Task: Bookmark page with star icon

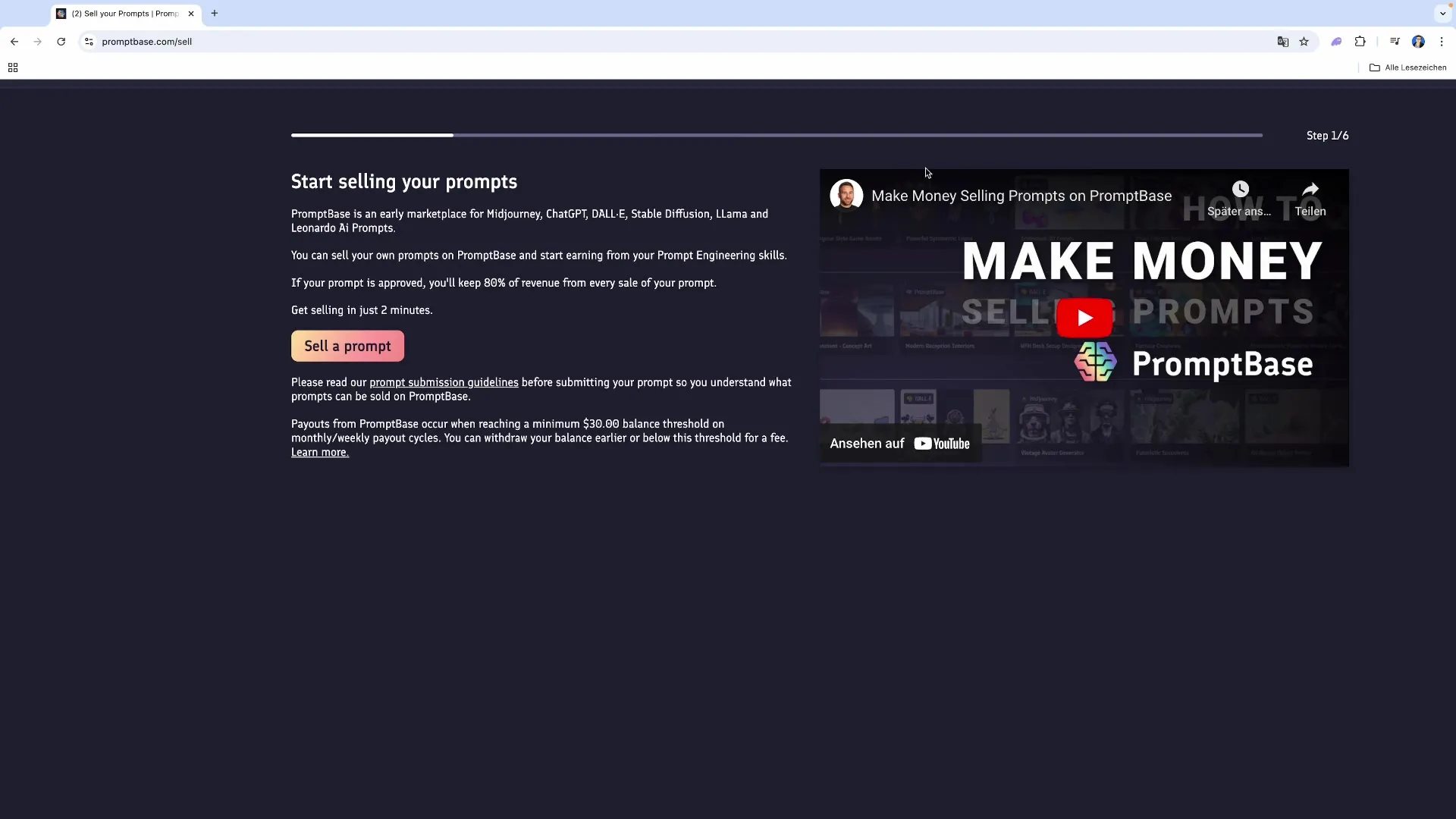Action: (x=1304, y=42)
